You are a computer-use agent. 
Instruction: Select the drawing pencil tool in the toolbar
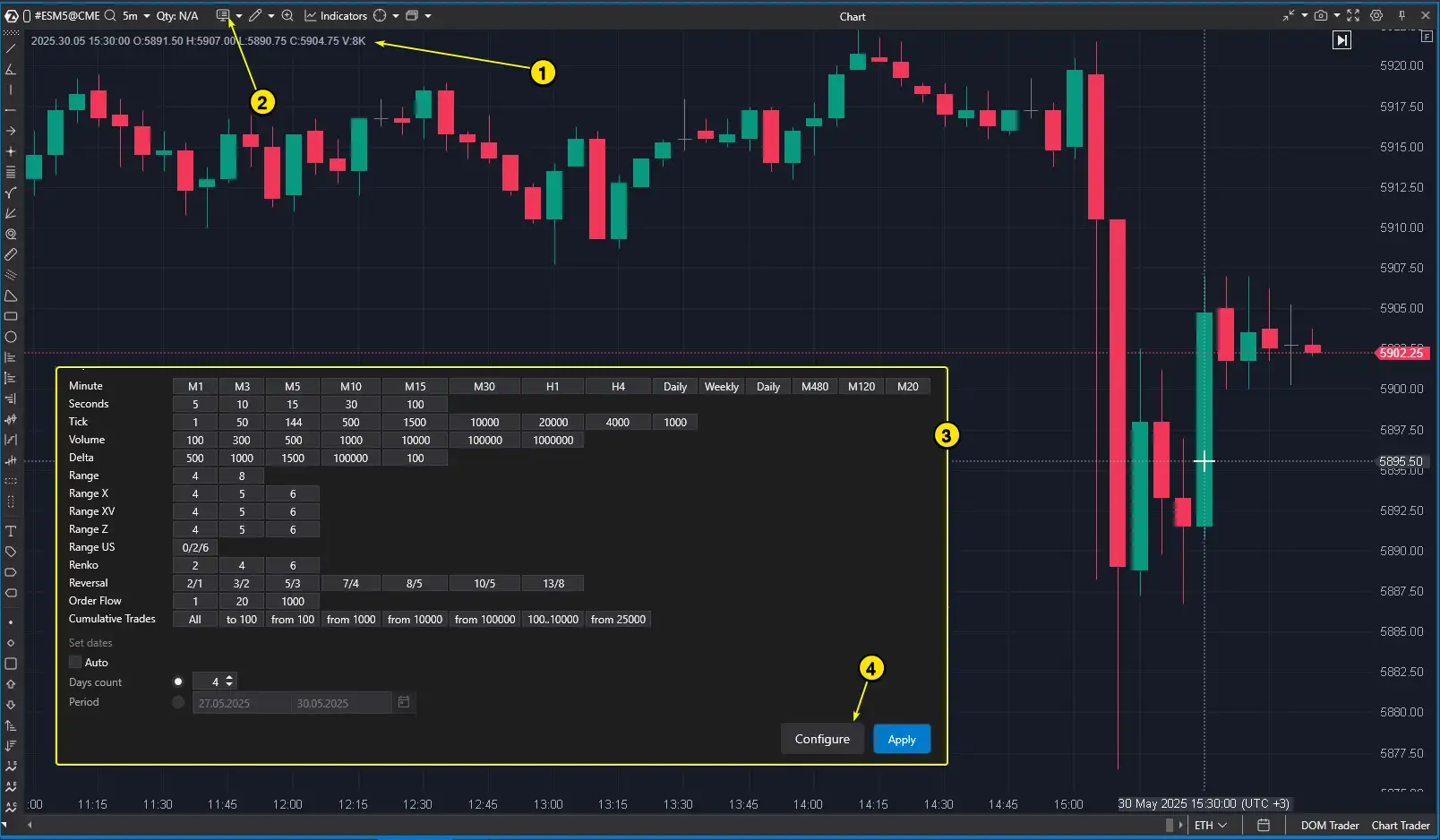click(x=254, y=15)
